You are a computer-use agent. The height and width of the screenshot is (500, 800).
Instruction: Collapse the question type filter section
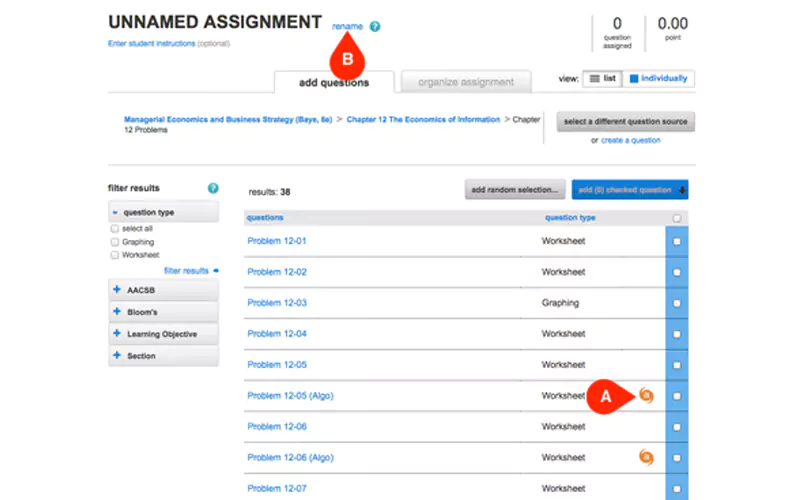(163, 212)
